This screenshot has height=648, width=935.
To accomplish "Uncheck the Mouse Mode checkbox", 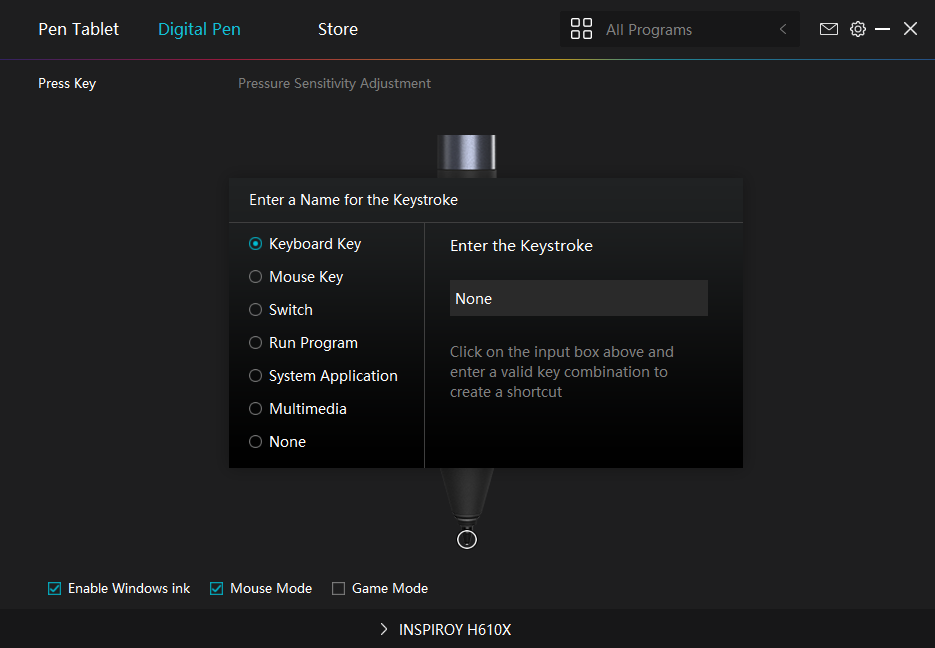I will [x=217, y=589].
